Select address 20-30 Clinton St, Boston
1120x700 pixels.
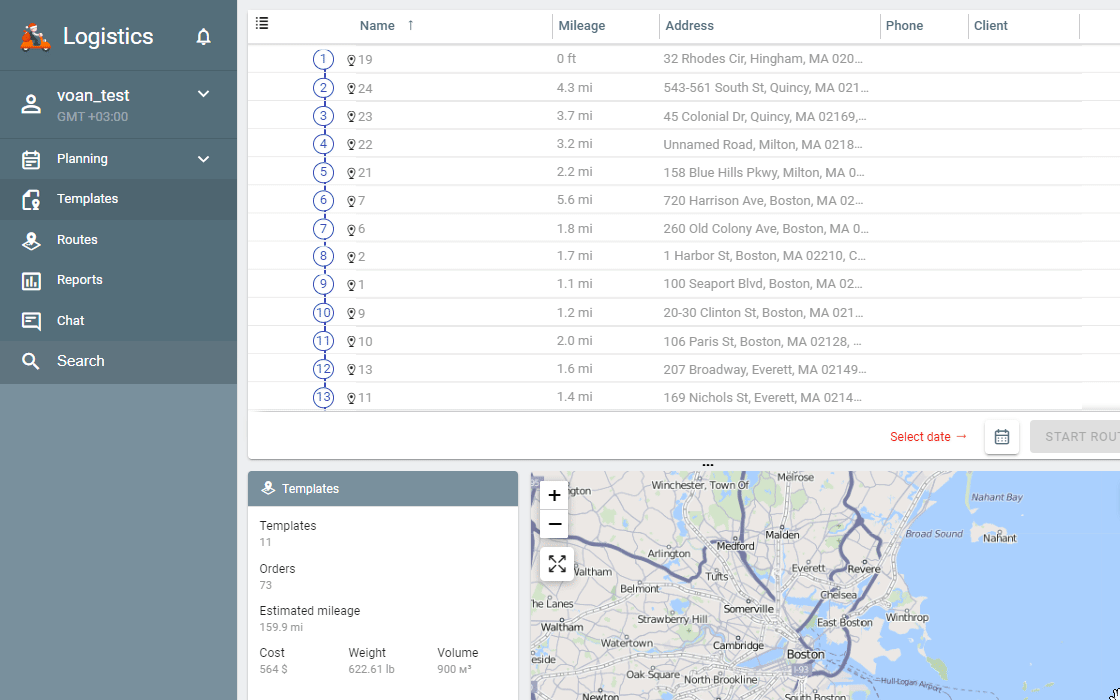(763, 312)
